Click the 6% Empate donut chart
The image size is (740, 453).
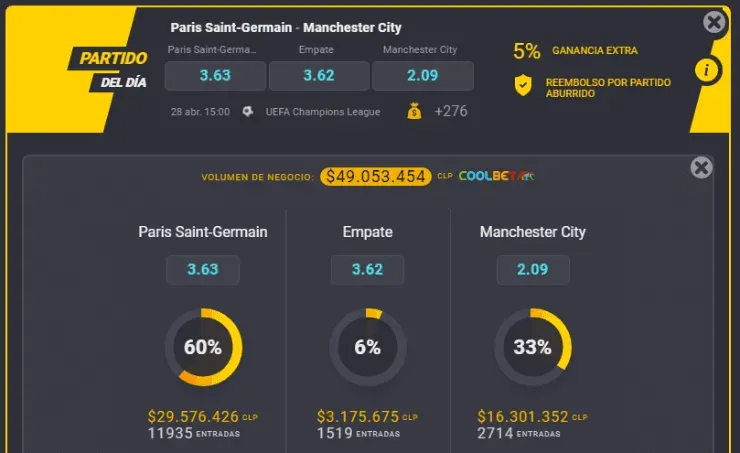(x=367, y=347)
